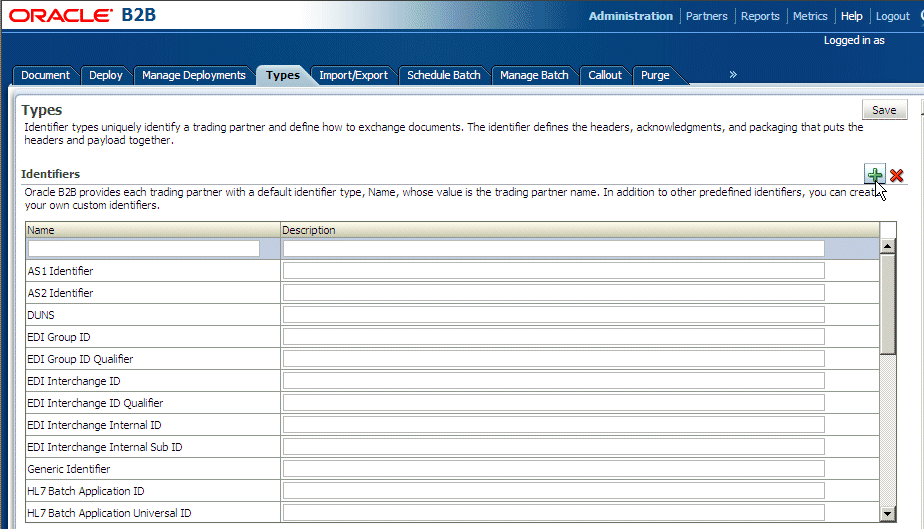Edit the Description for EDI Group ID
This screenshot has width=924, height=529.
pyautogui.click(x=553, y=337)
